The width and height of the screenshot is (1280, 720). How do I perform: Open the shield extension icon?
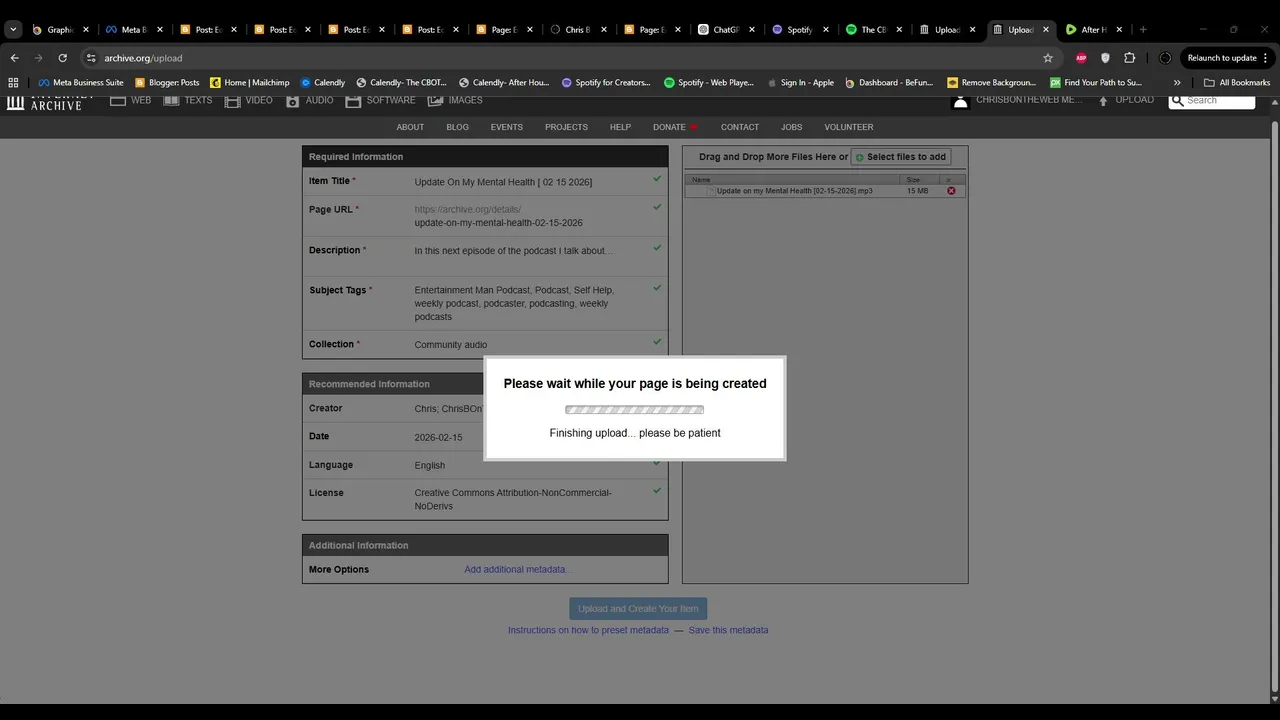(1105, 58)
